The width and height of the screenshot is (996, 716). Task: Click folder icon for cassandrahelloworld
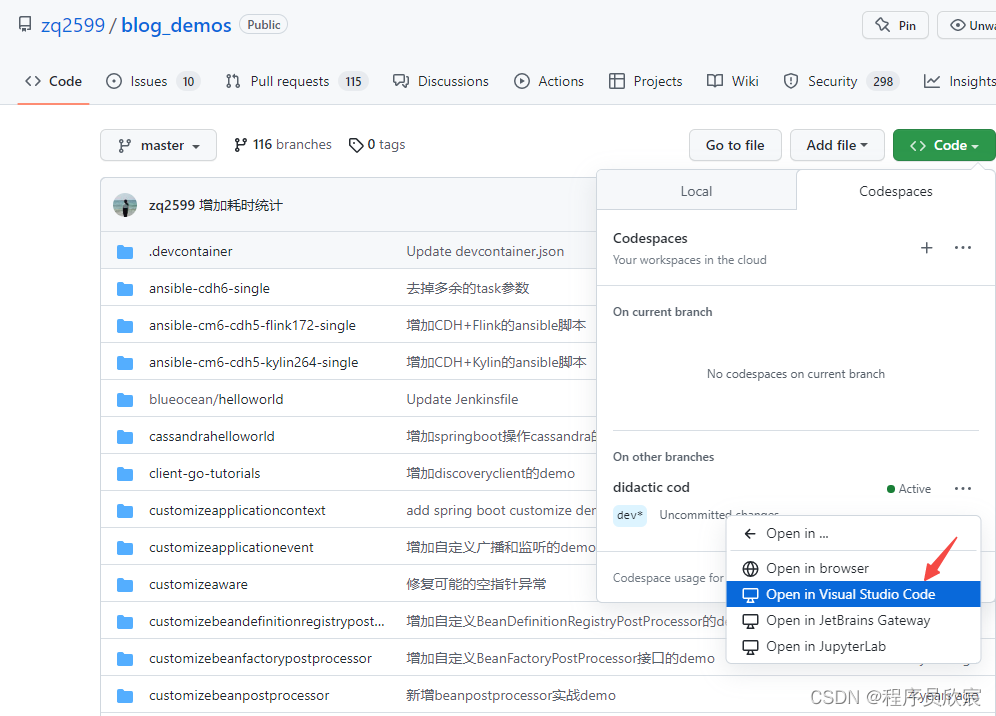coord(125,436)
